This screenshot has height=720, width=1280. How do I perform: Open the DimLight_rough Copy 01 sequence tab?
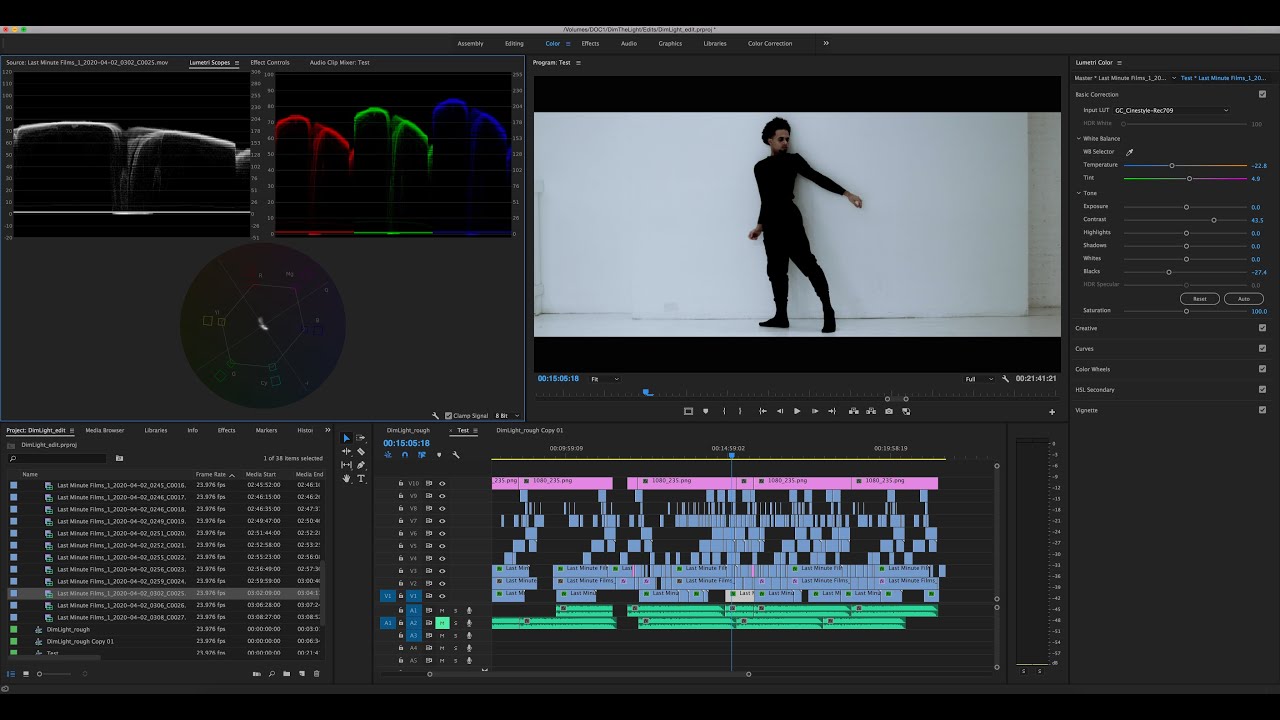pyautogui.click(x=530, y=430)
